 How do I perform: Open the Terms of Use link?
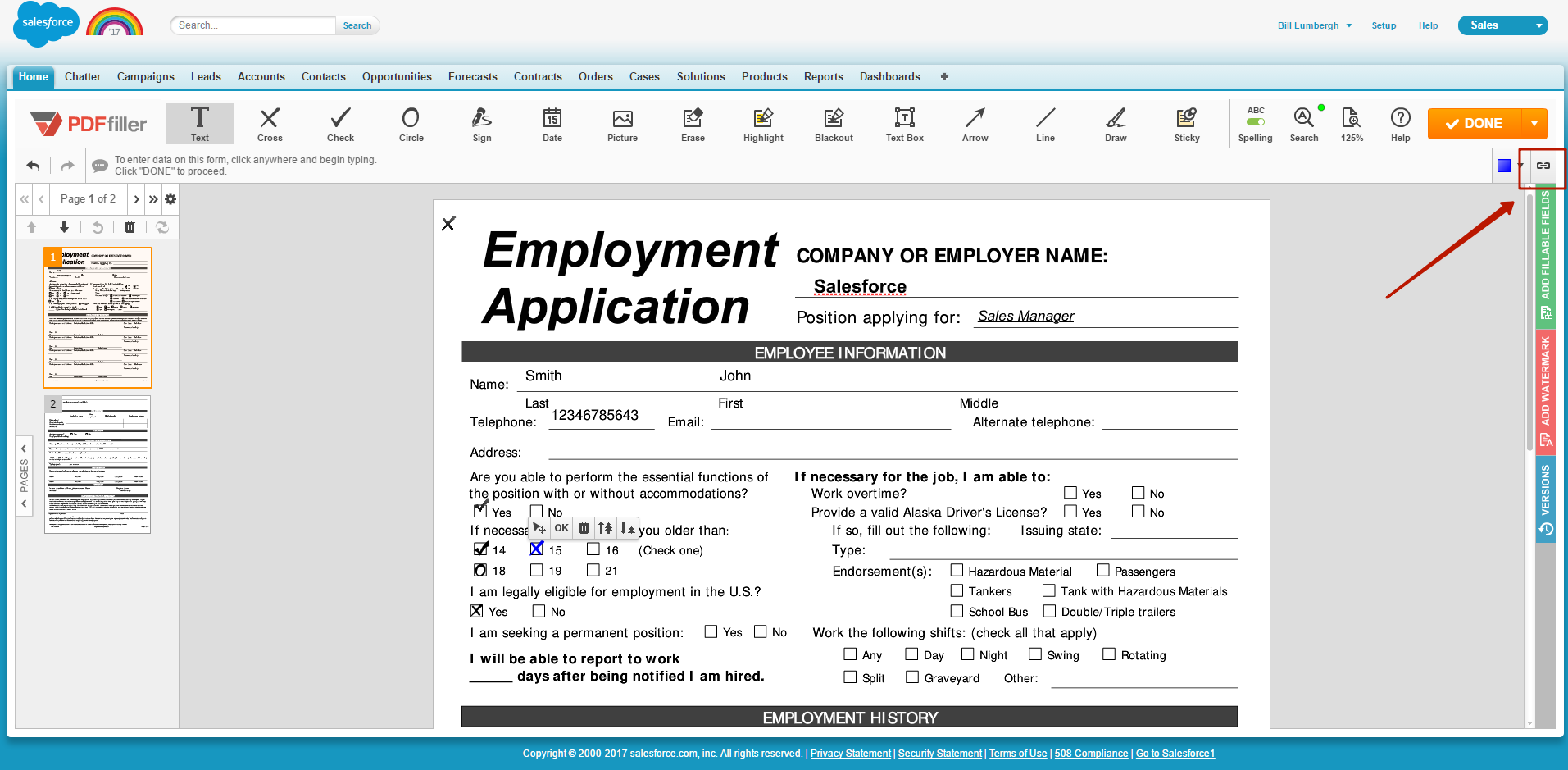click(1018, 754)
